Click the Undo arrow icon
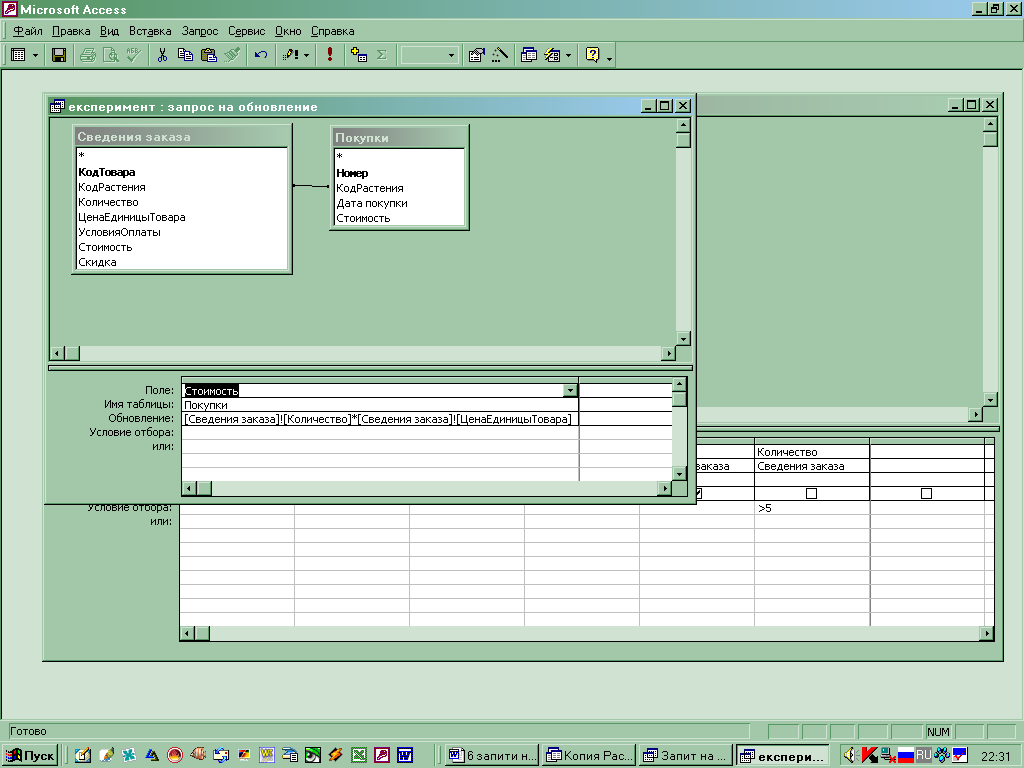The width and height of the screenshot is (1024, 768). click(x=261, y=55)
